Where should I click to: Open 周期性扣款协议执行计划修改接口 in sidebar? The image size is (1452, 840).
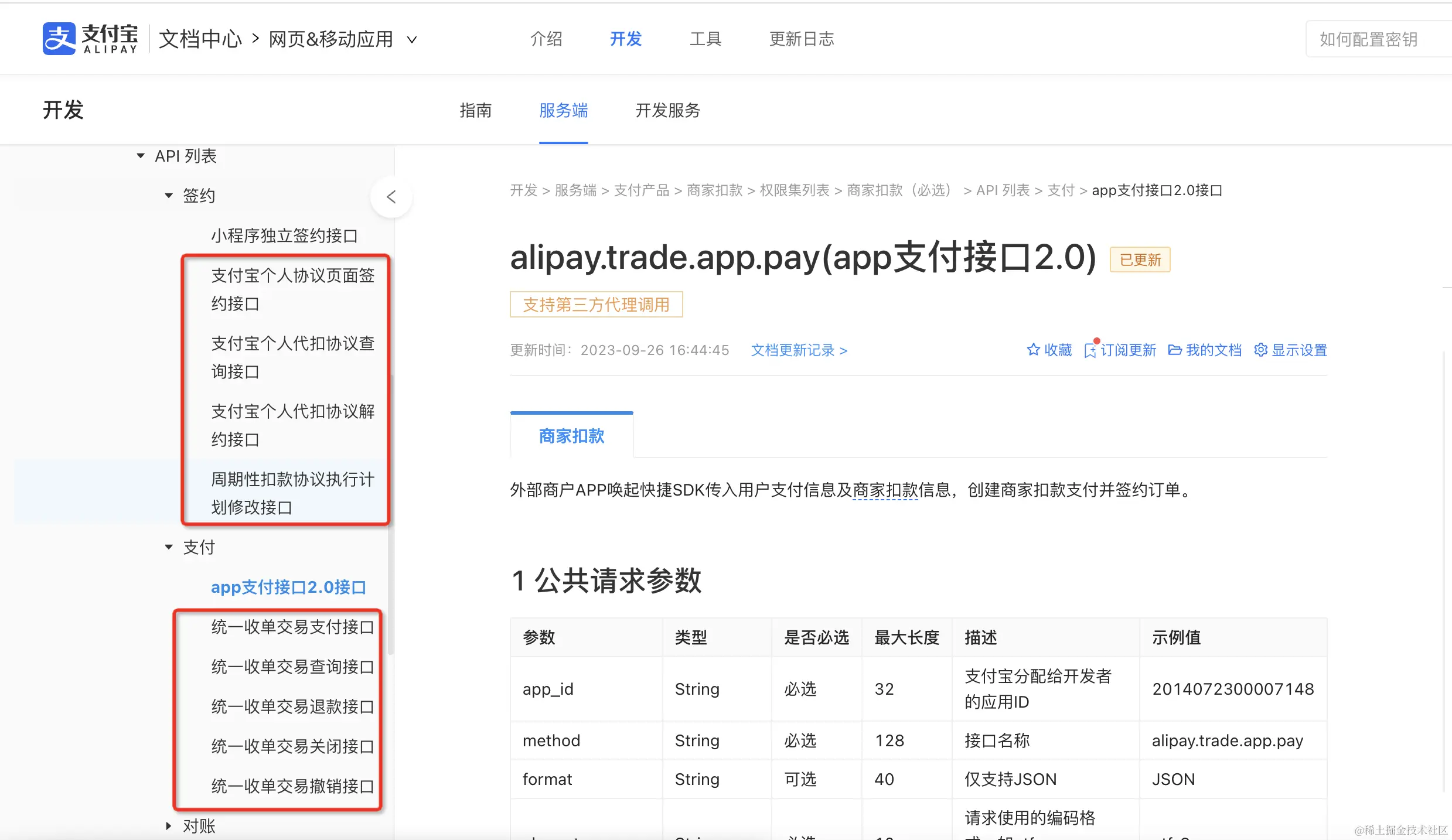[293, 493]
